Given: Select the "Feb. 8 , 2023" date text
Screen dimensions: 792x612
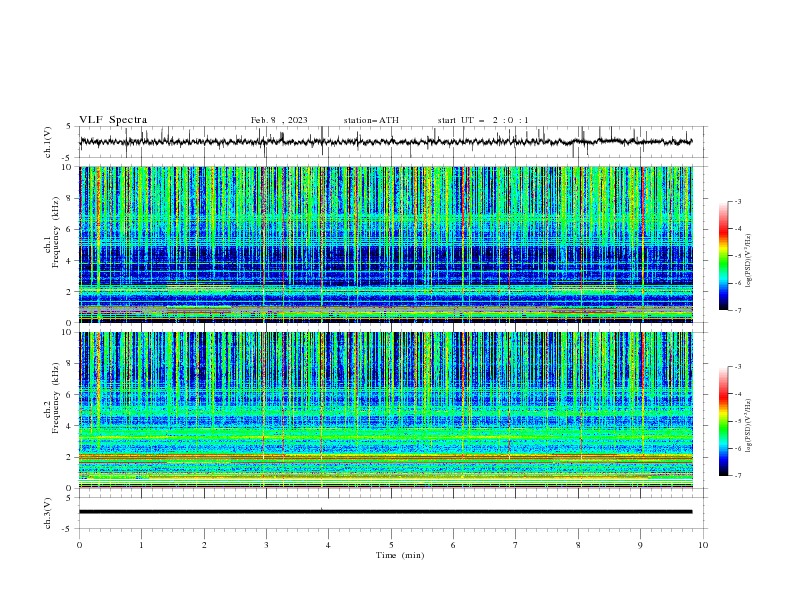Looking at the screenshot, I should [279, 120].
